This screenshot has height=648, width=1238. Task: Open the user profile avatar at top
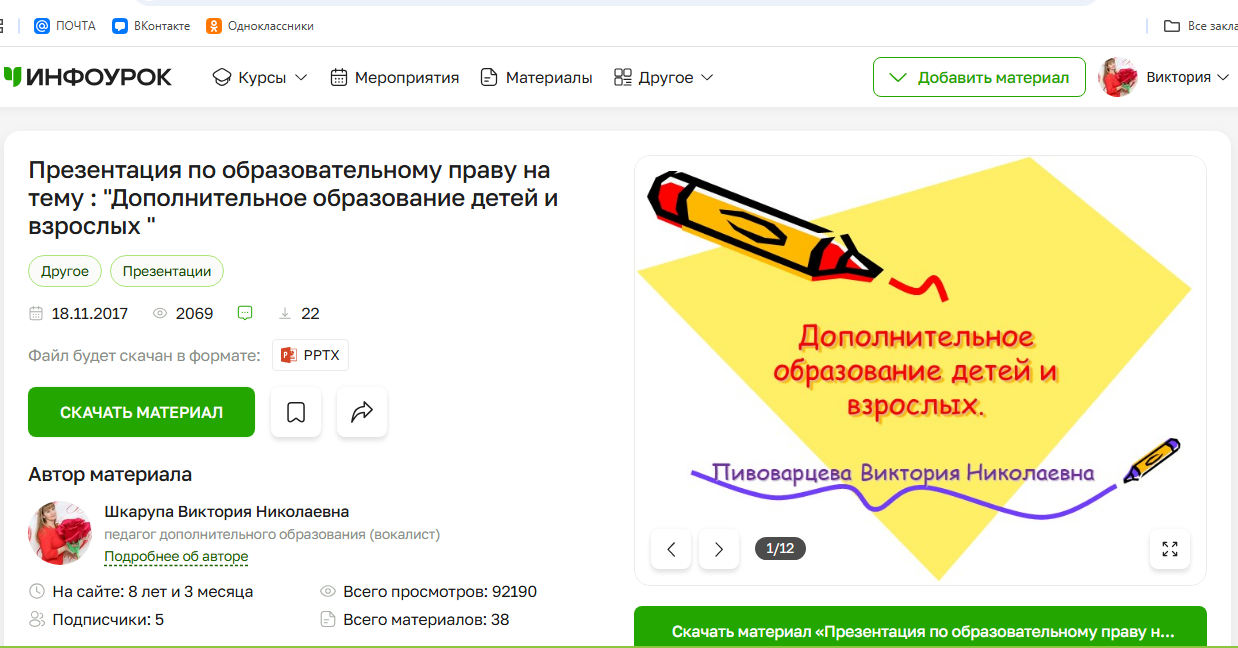pyautogui.click(x=1118, y=77)
